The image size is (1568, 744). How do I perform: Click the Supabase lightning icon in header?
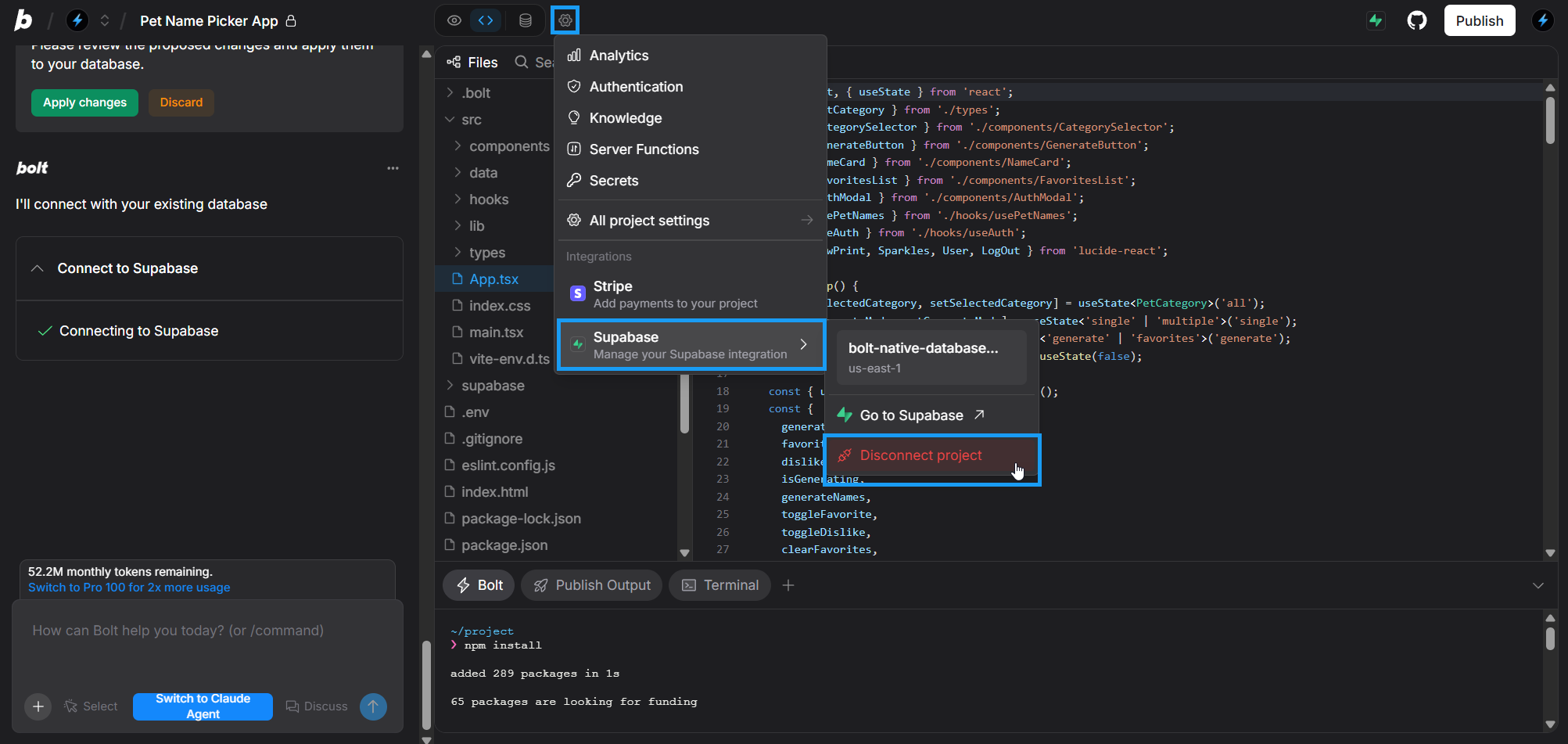(x=1376, y=21)
